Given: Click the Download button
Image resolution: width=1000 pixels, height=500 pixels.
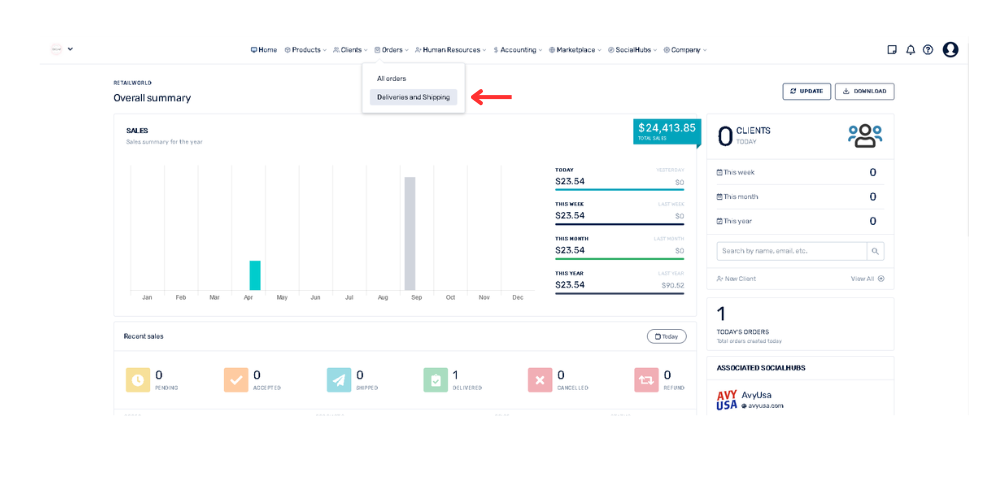Looking at the screenshot, I should 864,91.
